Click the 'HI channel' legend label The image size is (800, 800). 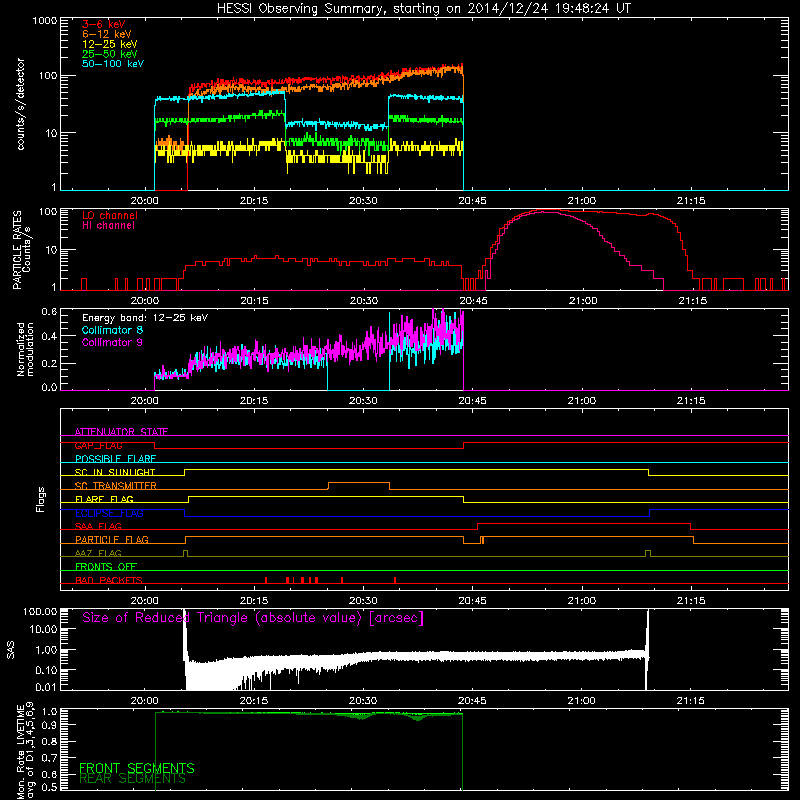[x=108, y=225]
